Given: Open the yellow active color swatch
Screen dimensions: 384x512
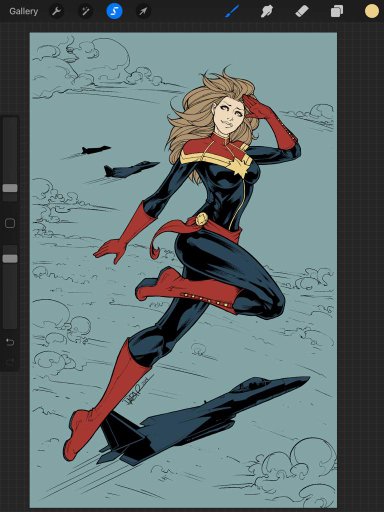Looking at the screenshot, I should tap(372, 11).
